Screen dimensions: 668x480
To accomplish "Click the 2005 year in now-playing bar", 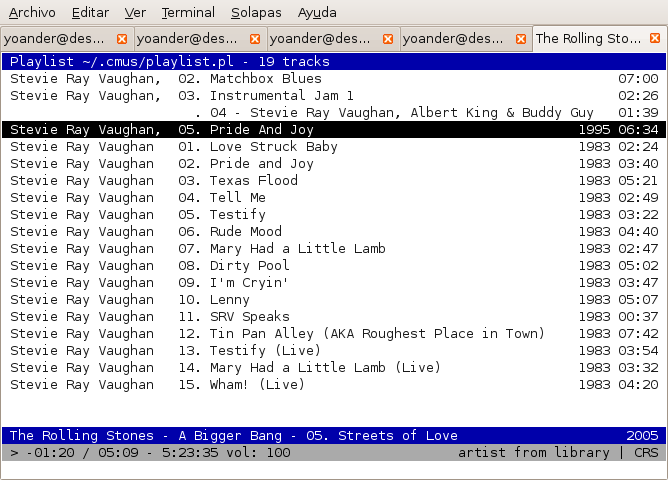I will coord(642,436).
